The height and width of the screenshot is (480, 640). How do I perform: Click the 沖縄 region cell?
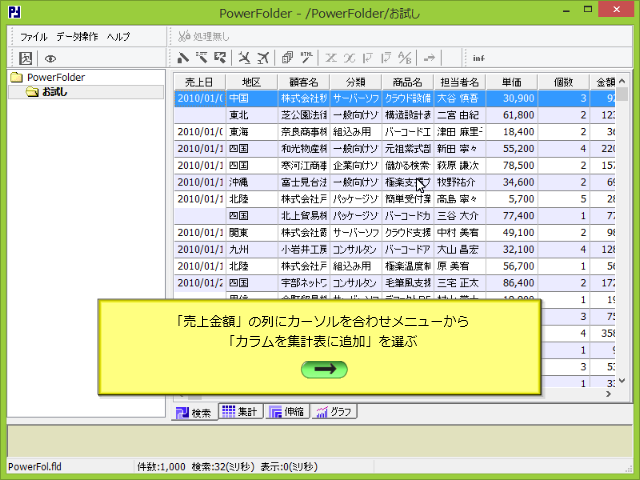click(x=251, y=182)
